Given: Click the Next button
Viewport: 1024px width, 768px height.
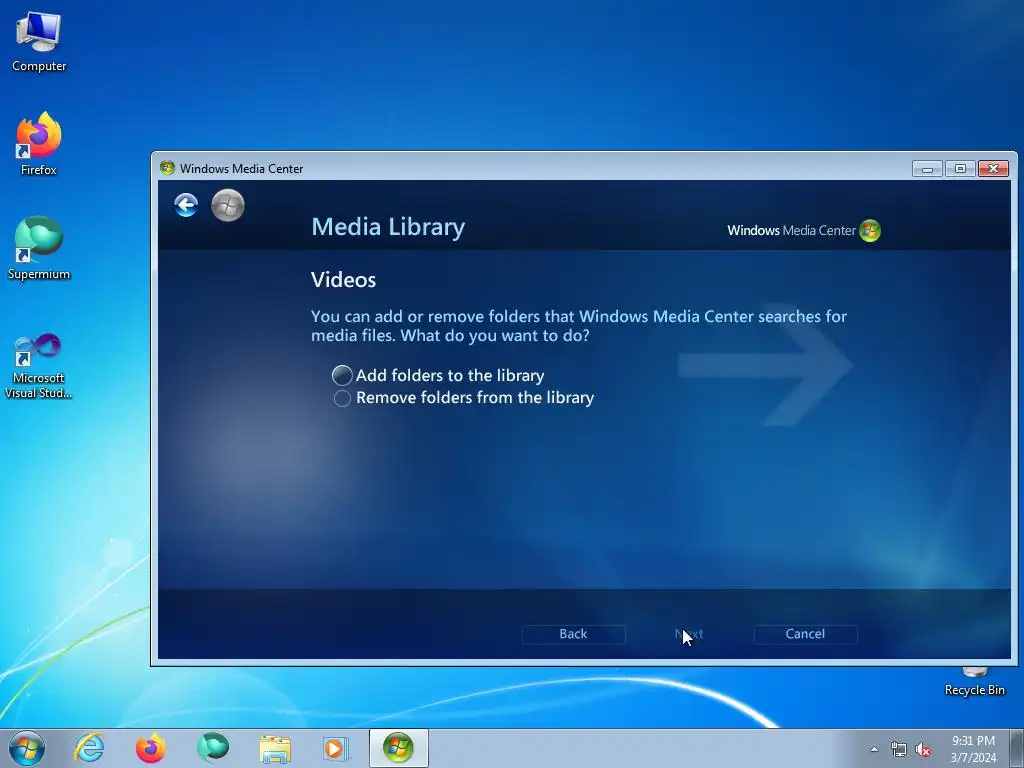Looking at the screenshot, I should pos(689,634).
